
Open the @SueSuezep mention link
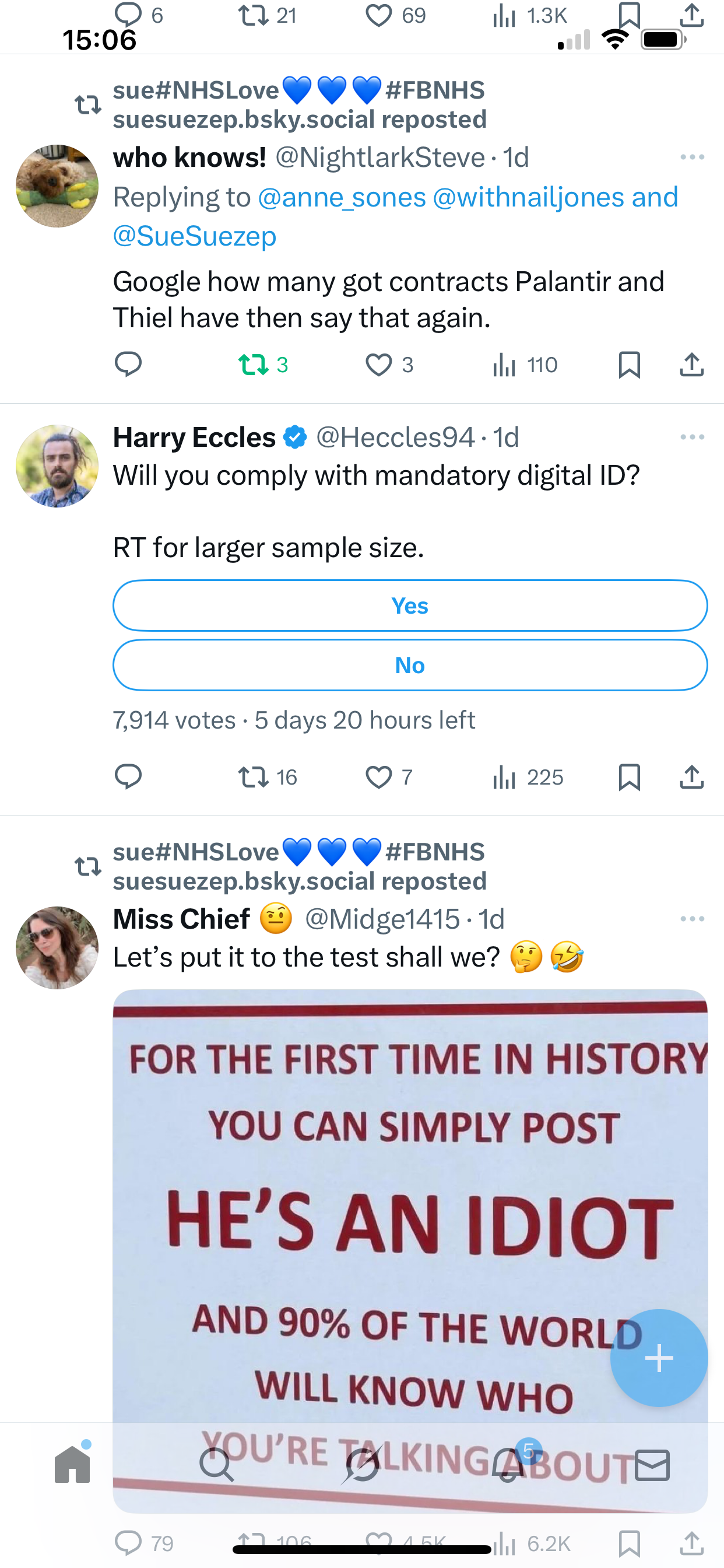click(x=195, y=236)
